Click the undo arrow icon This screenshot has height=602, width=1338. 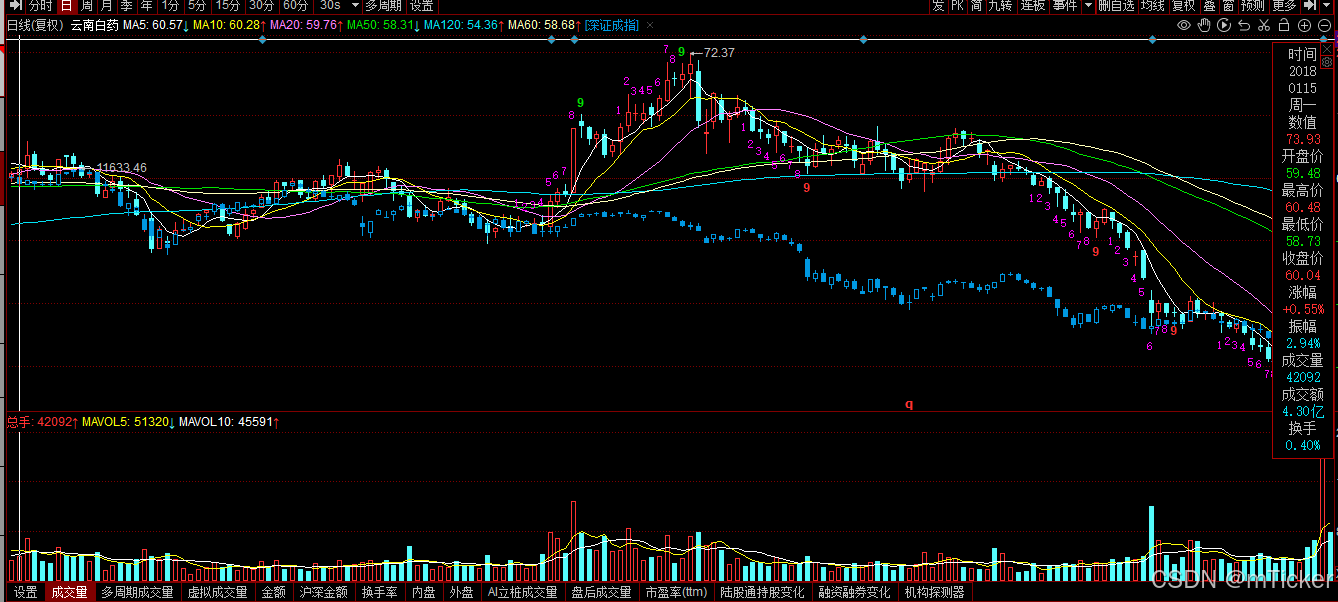(1244, 25)
